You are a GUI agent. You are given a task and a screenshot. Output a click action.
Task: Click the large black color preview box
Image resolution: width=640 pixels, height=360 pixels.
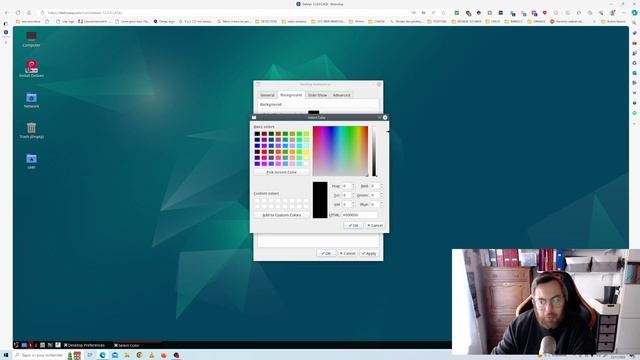(x=320, y=200)
